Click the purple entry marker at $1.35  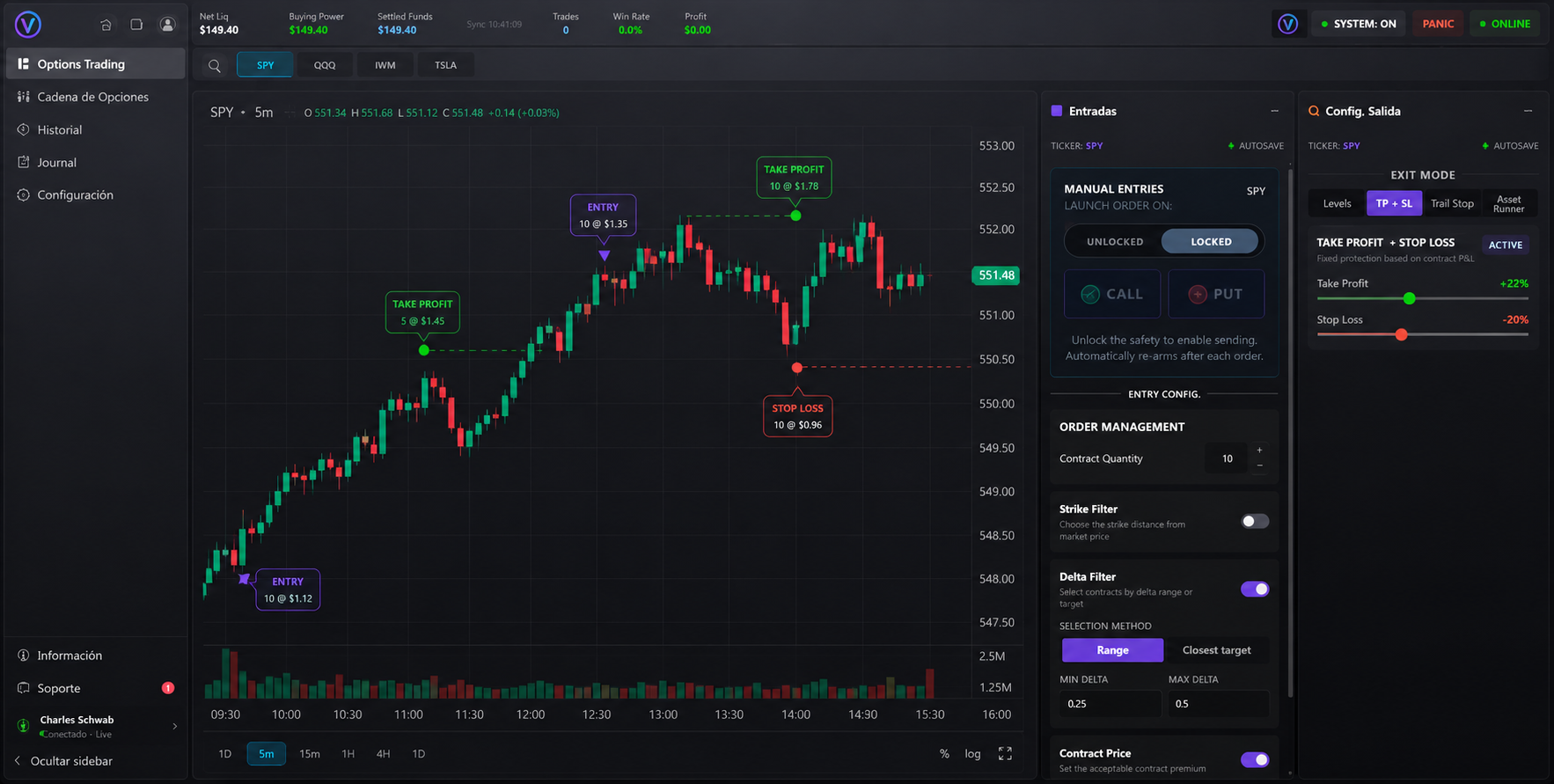[x=604, y=255]
